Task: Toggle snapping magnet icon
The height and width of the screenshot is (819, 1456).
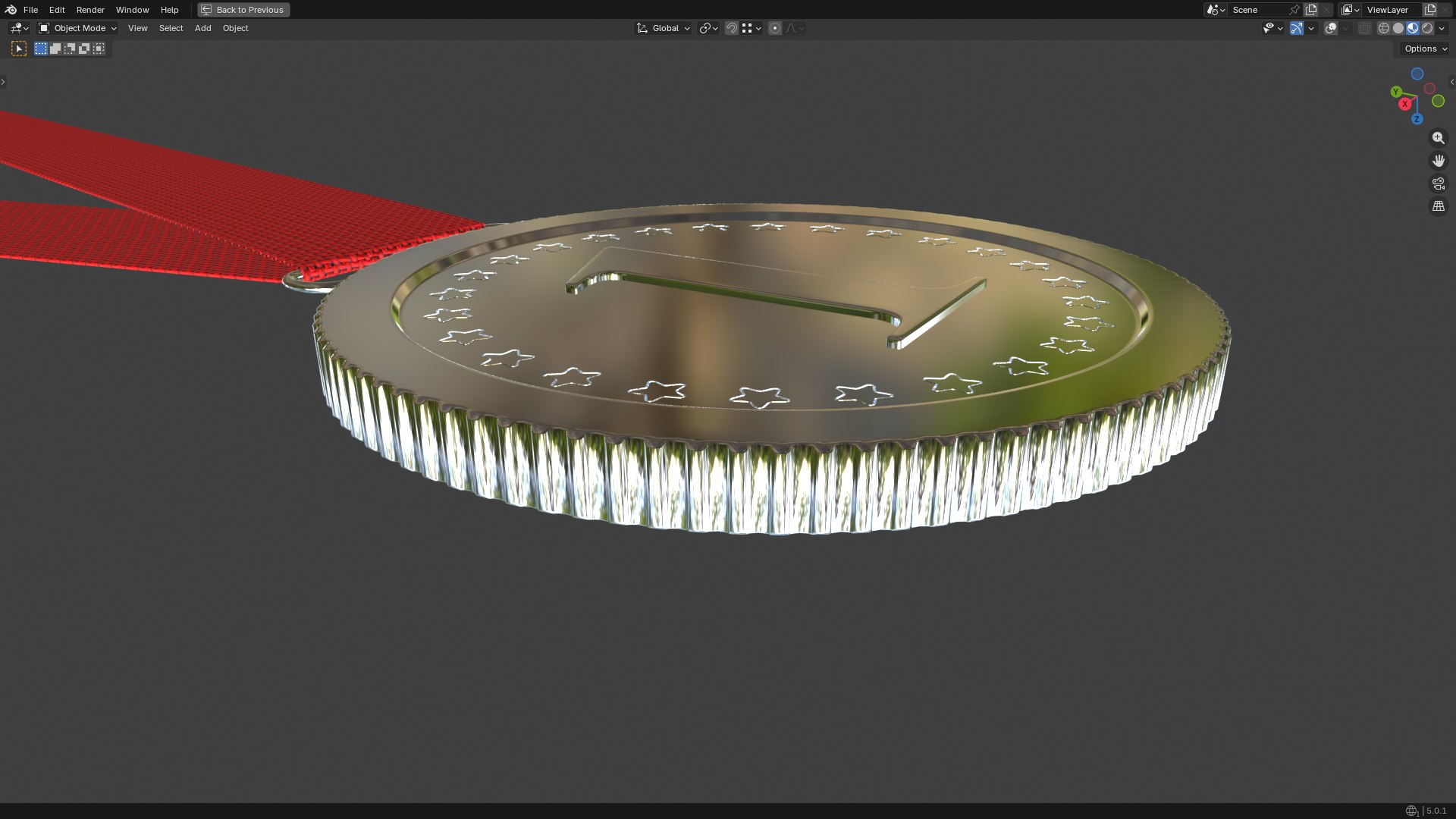Action: click(x=732, y=28)
